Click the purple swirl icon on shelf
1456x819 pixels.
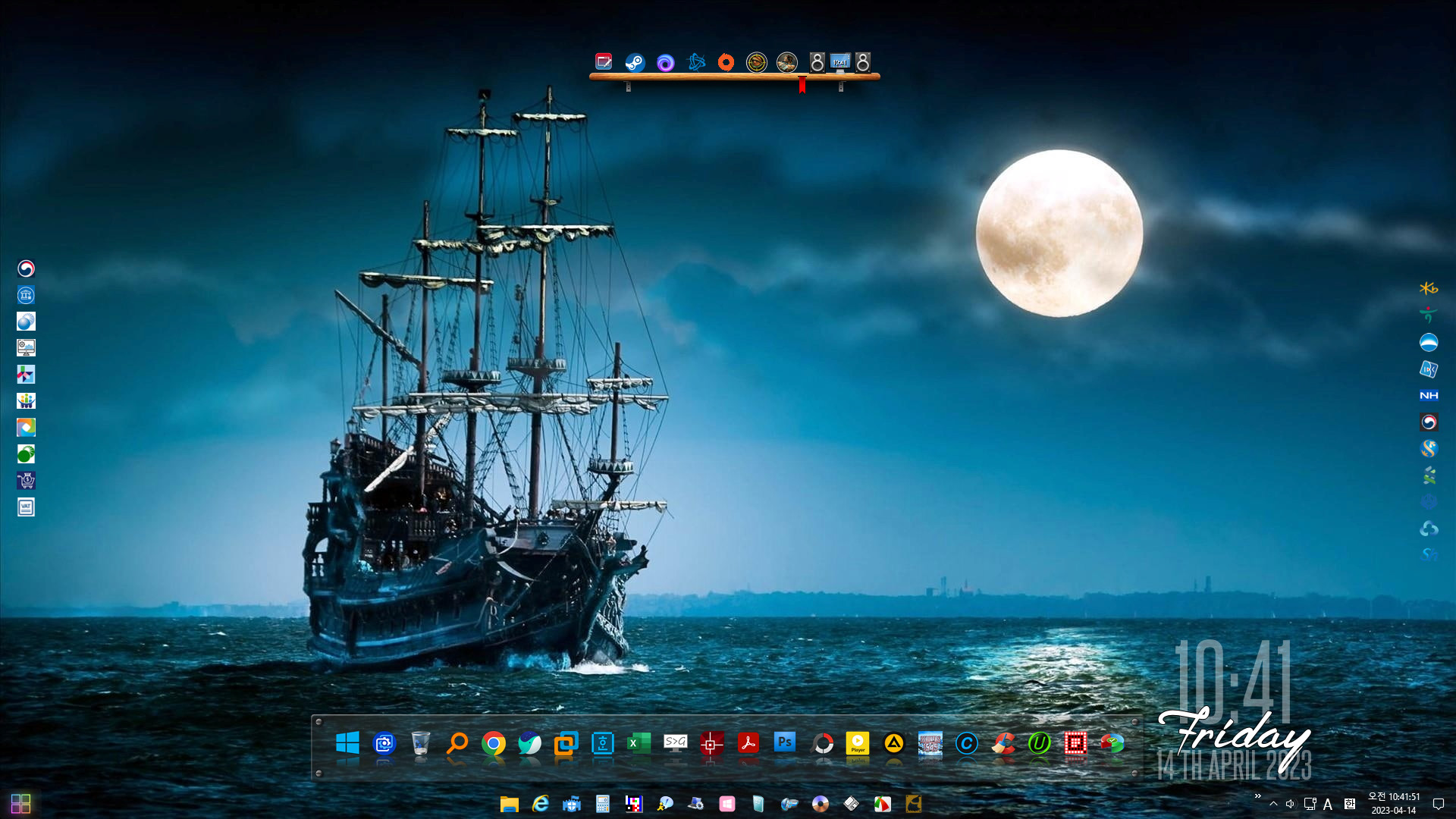[665, 62]
